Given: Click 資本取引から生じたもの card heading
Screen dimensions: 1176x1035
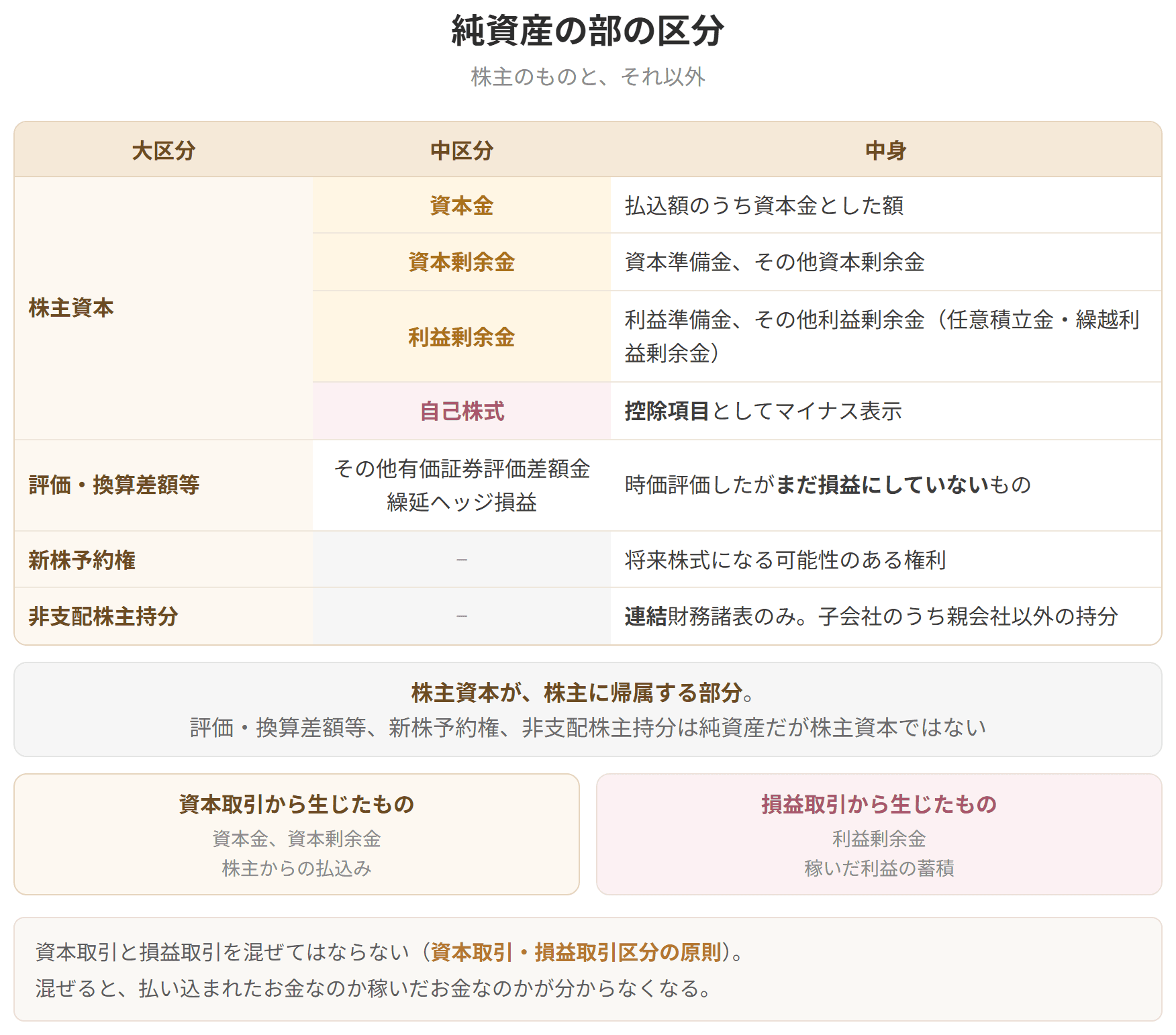Looking at the screenshot, I should [297, 804].
